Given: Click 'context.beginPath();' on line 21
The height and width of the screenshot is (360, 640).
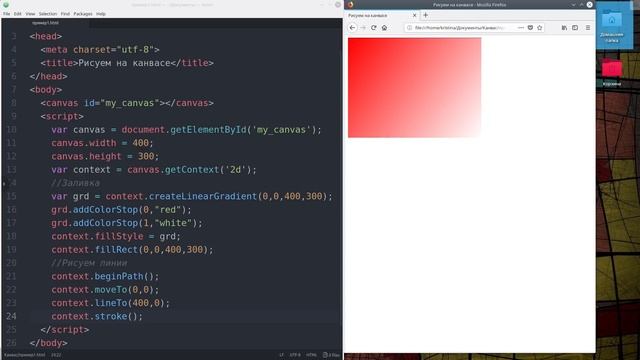Looking at the screenshot, I should coord(105,276).
